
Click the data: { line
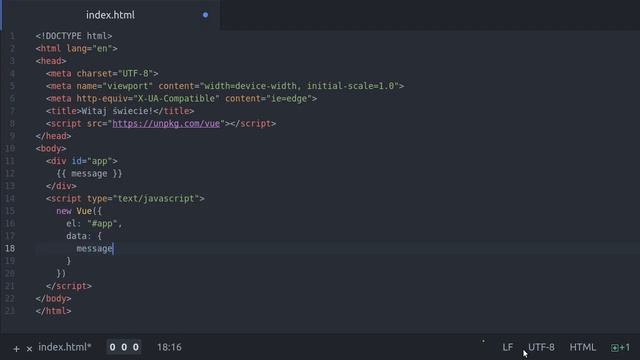click(84, 236)
